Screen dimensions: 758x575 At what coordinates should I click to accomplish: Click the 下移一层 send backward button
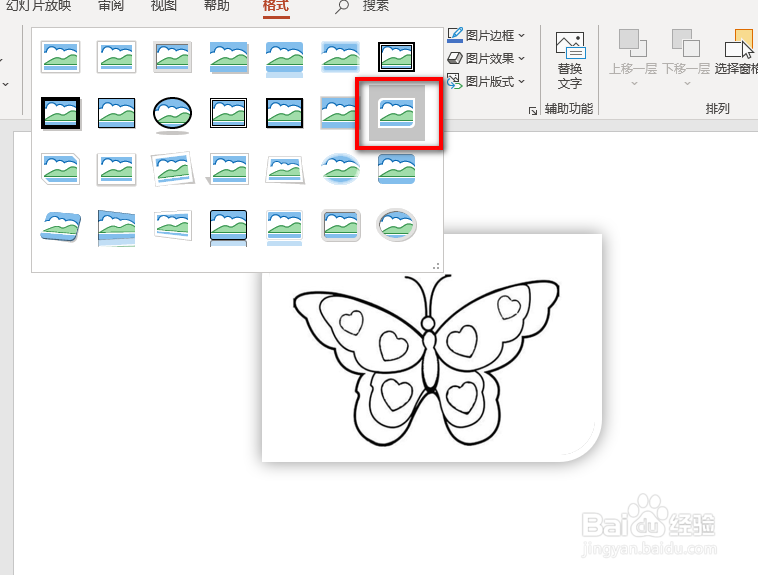[686, 52]
